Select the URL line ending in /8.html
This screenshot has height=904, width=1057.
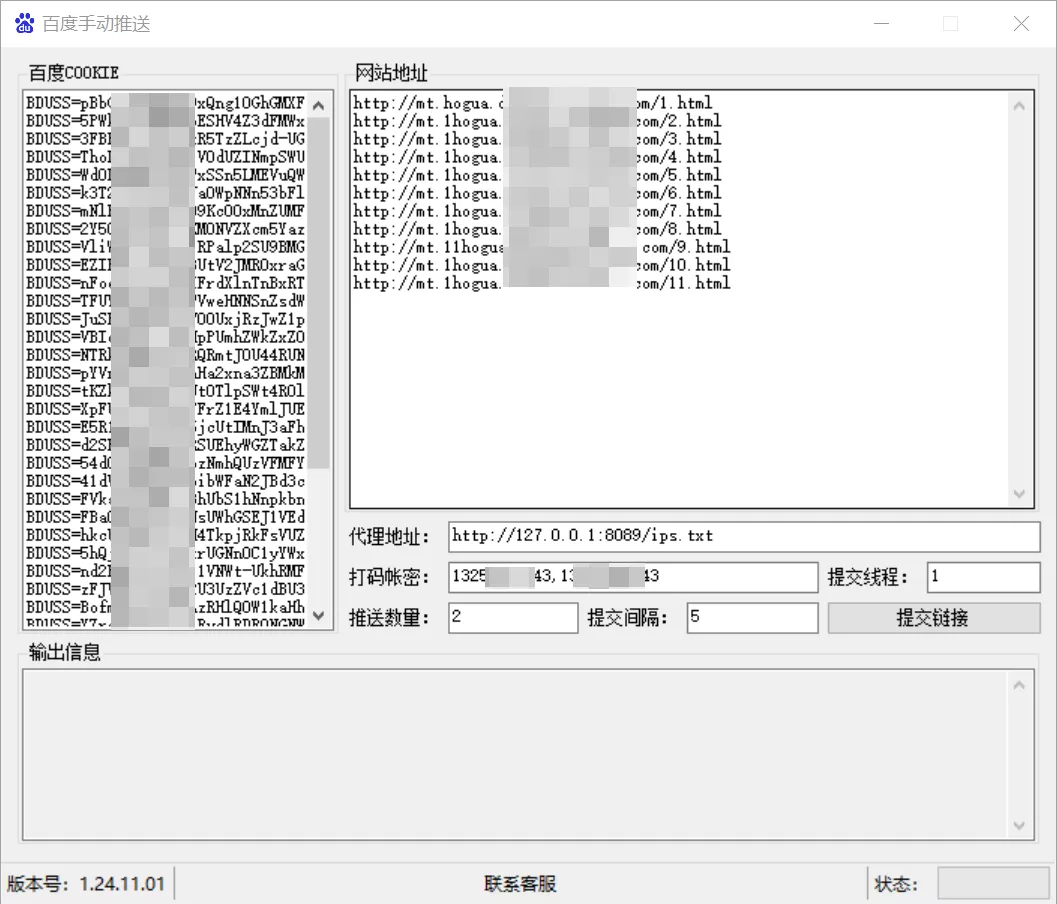coord(537,229)
